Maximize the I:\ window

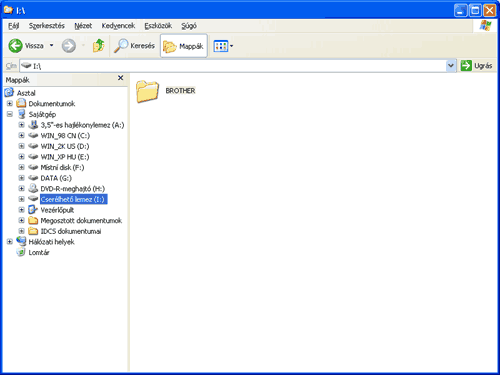475,10
